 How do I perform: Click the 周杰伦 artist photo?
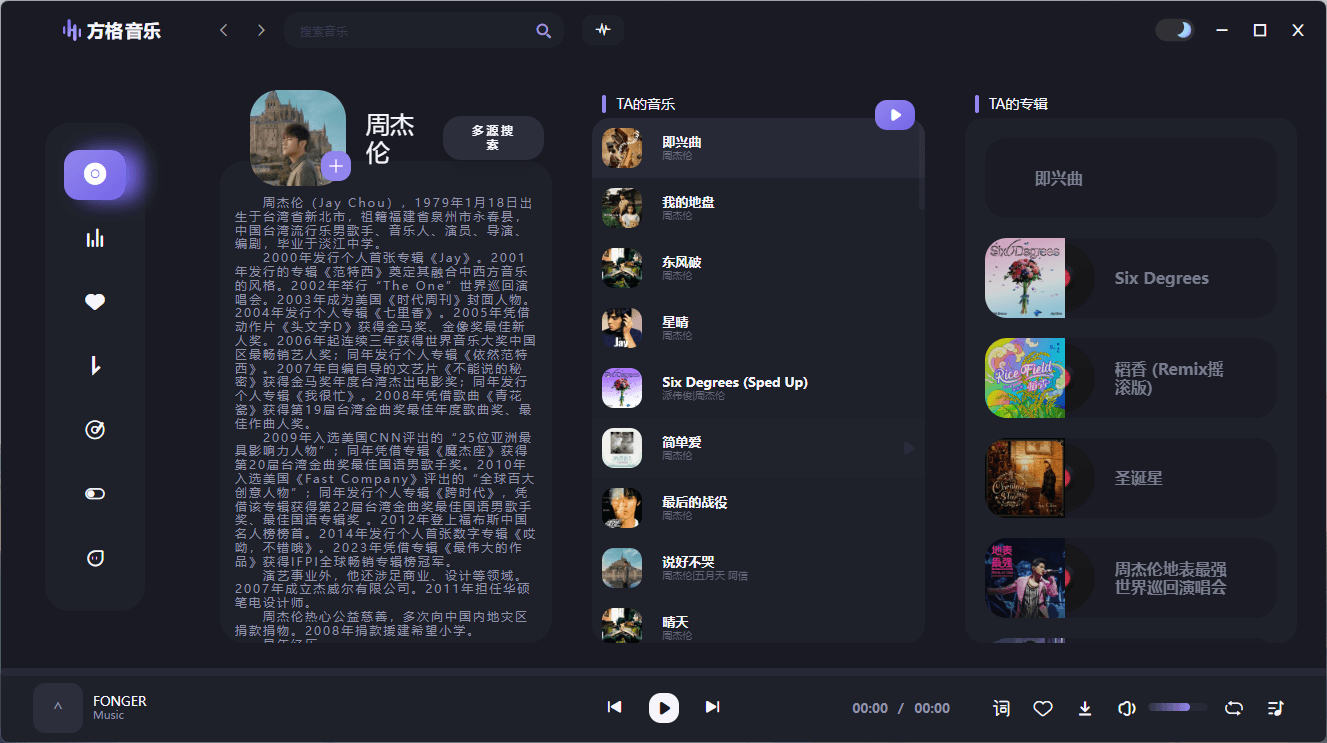298,138
